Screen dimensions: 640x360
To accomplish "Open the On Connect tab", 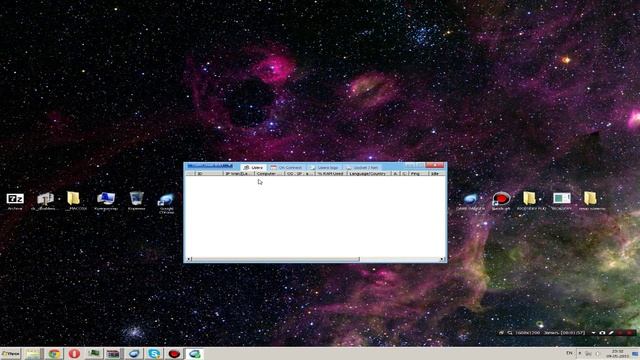I will point(287,167).
